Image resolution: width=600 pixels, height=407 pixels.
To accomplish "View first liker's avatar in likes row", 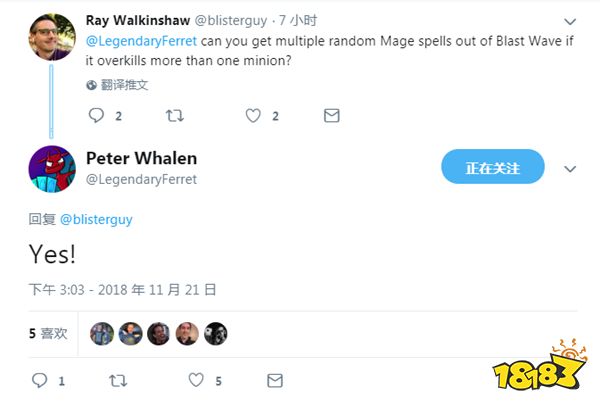I will pyautogui.click(x=102, y=334).
